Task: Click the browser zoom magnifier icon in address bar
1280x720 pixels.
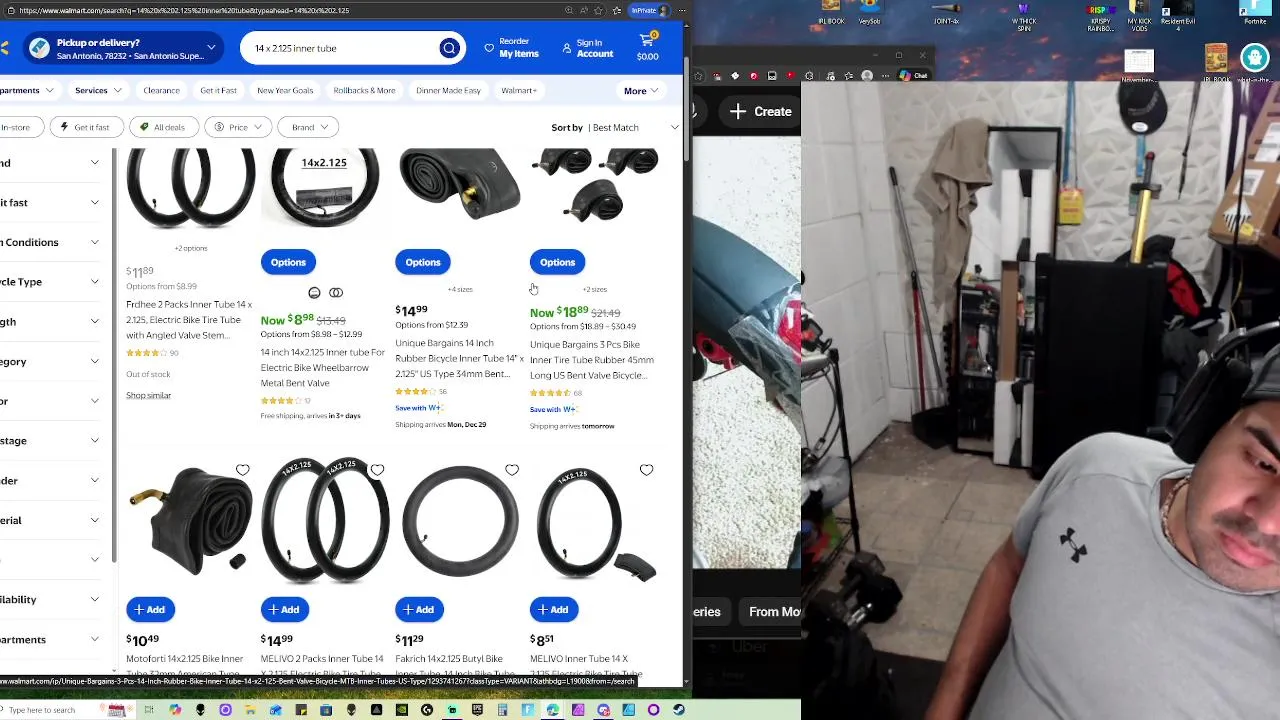Action: click(569, 10)
